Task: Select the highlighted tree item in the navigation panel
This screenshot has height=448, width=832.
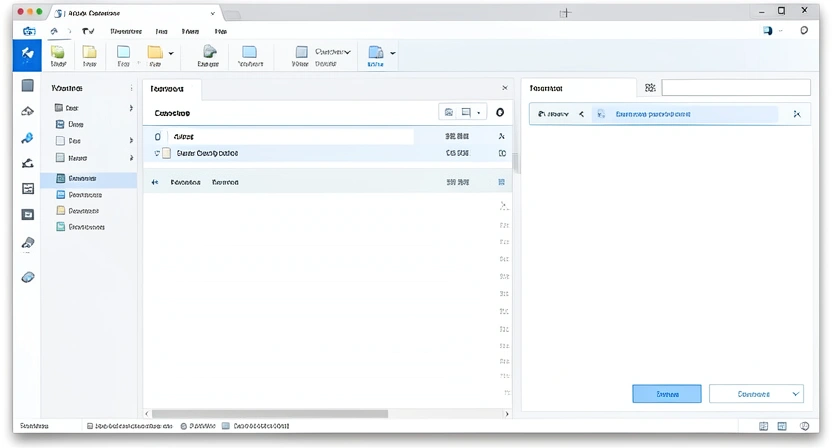Action: click(x=89, y=179)
